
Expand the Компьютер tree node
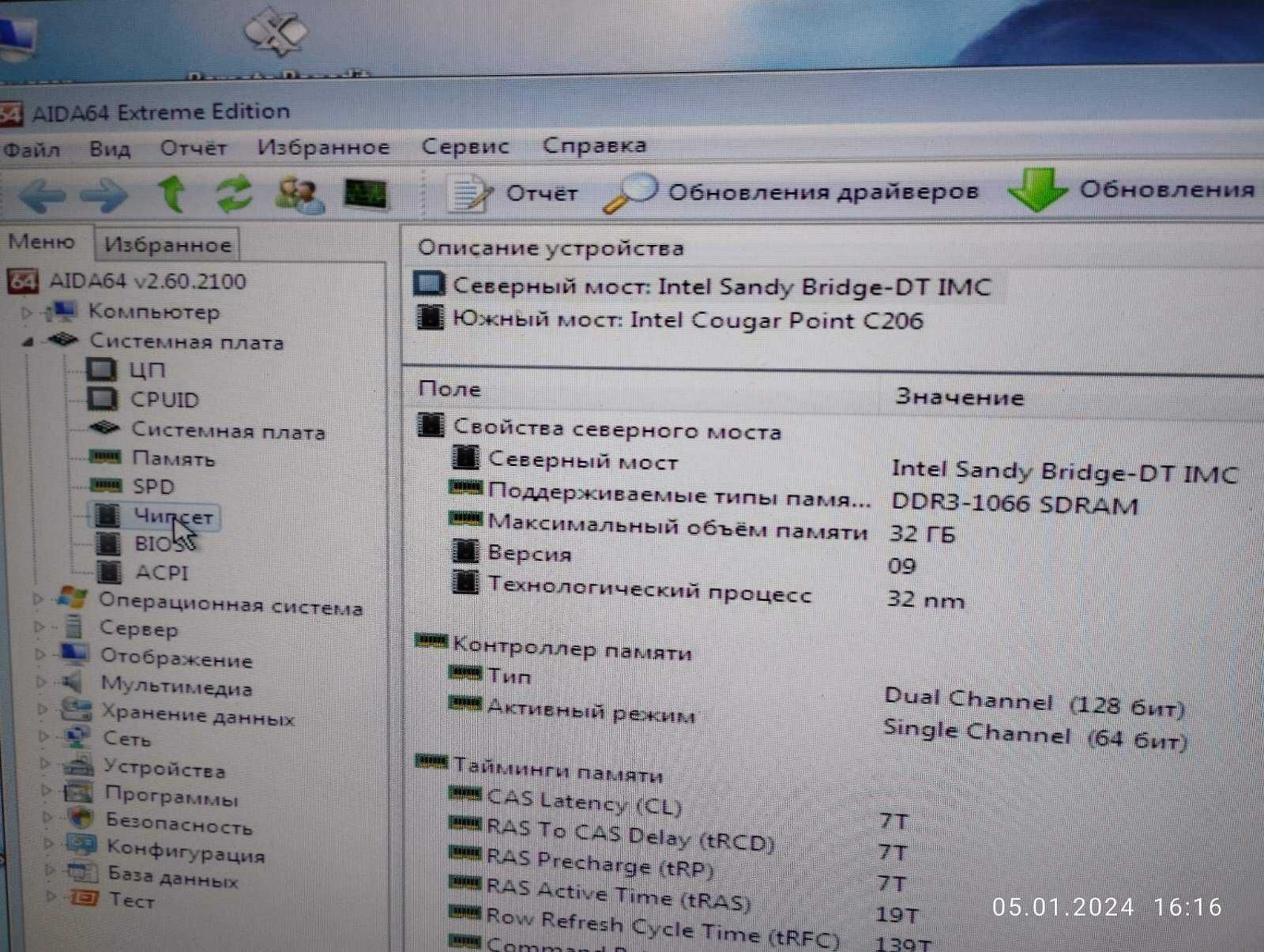[x=27, y=313]
